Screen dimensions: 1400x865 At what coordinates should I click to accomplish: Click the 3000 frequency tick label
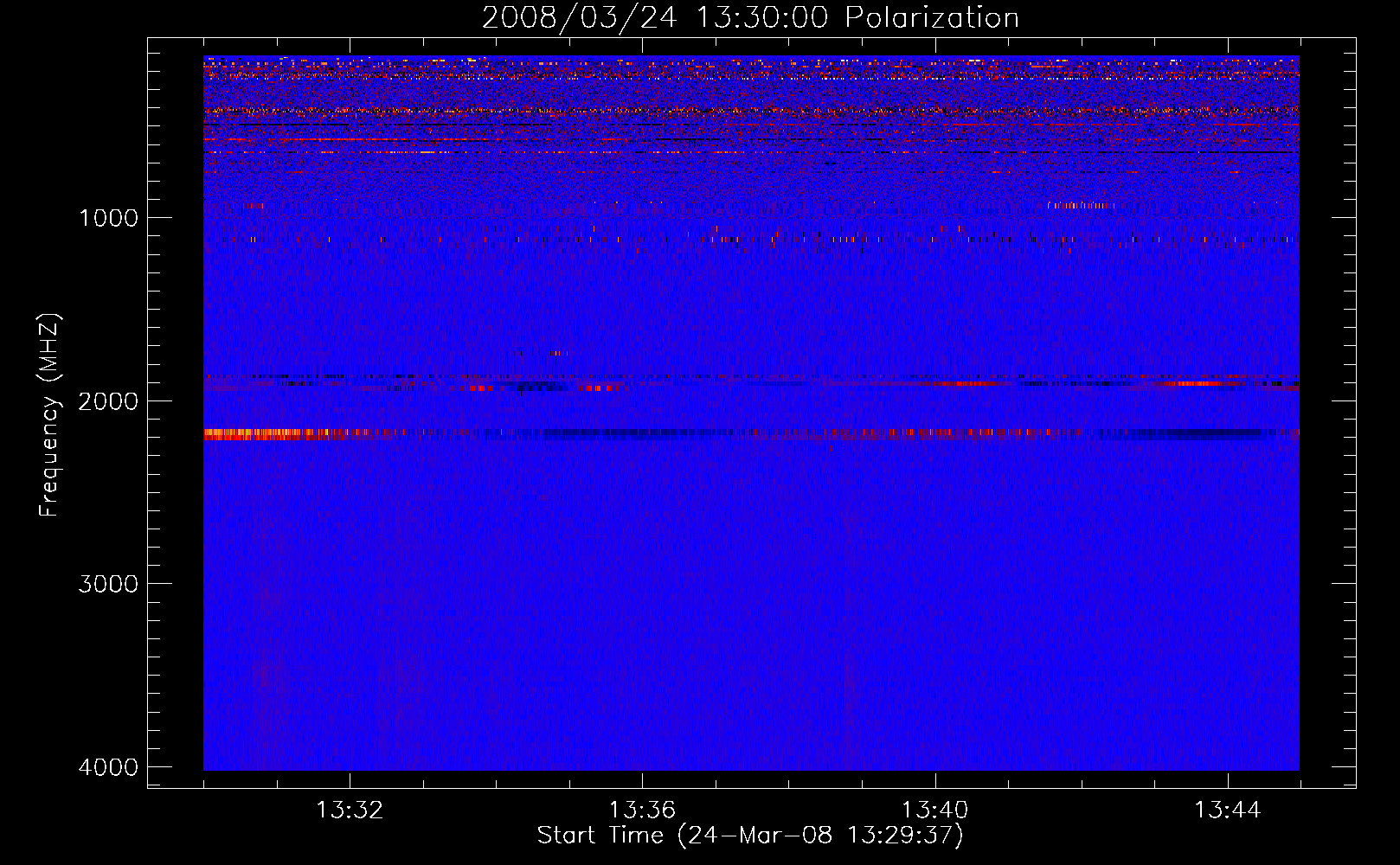[108, 584]
